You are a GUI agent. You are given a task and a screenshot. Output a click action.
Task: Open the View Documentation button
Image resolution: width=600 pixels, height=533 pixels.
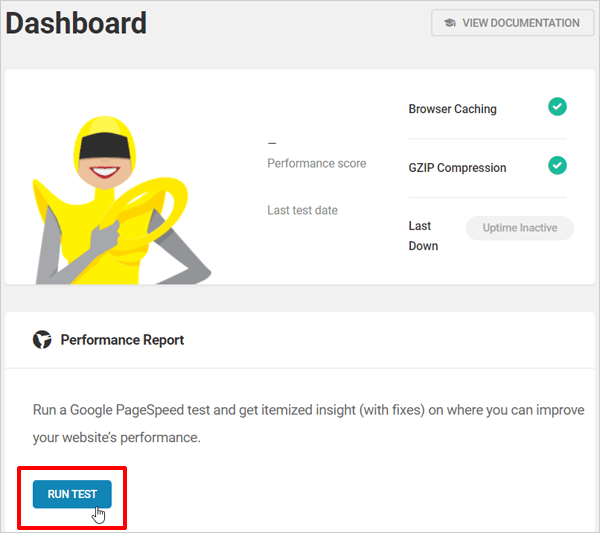click(512, 23)
